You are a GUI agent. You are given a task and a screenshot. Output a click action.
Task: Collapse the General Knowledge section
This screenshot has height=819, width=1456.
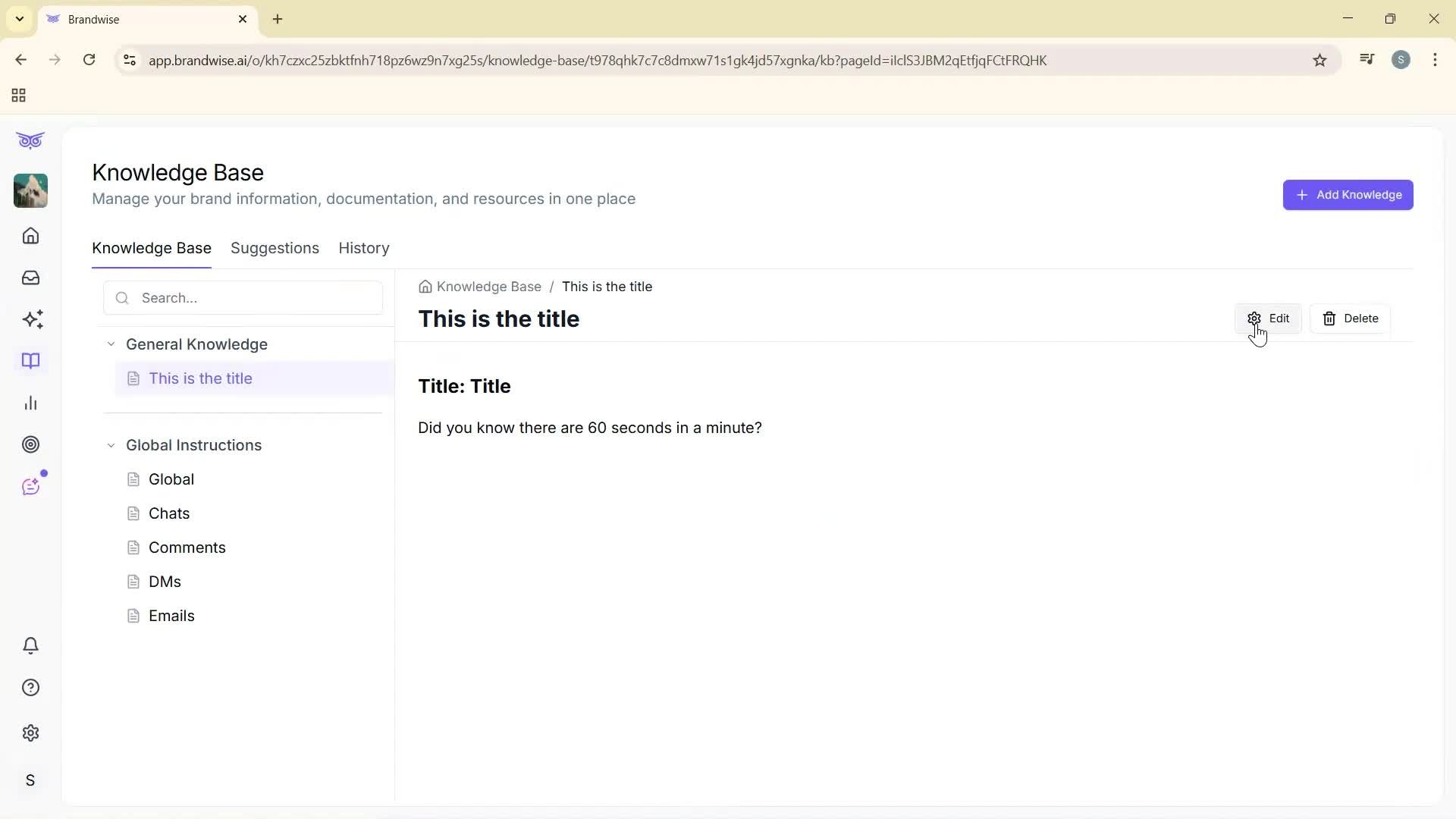111,344
